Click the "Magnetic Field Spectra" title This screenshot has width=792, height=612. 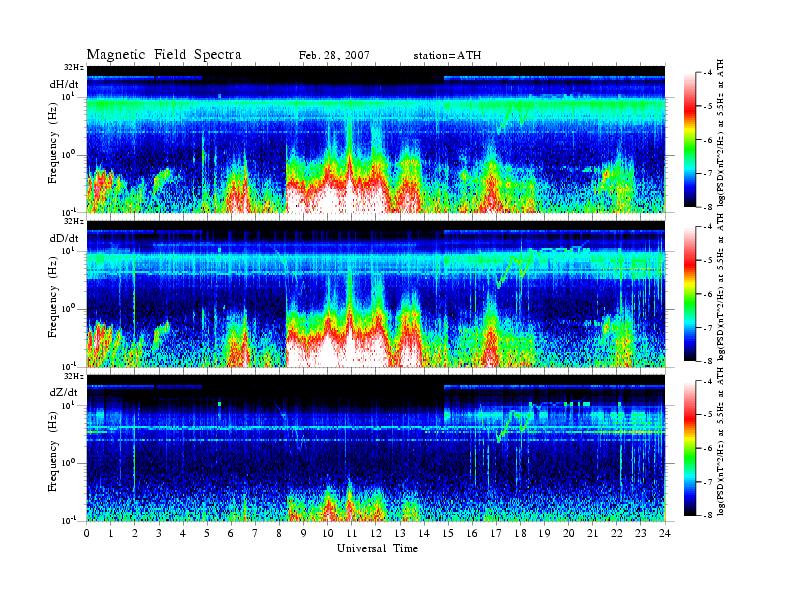coord(164,55)
